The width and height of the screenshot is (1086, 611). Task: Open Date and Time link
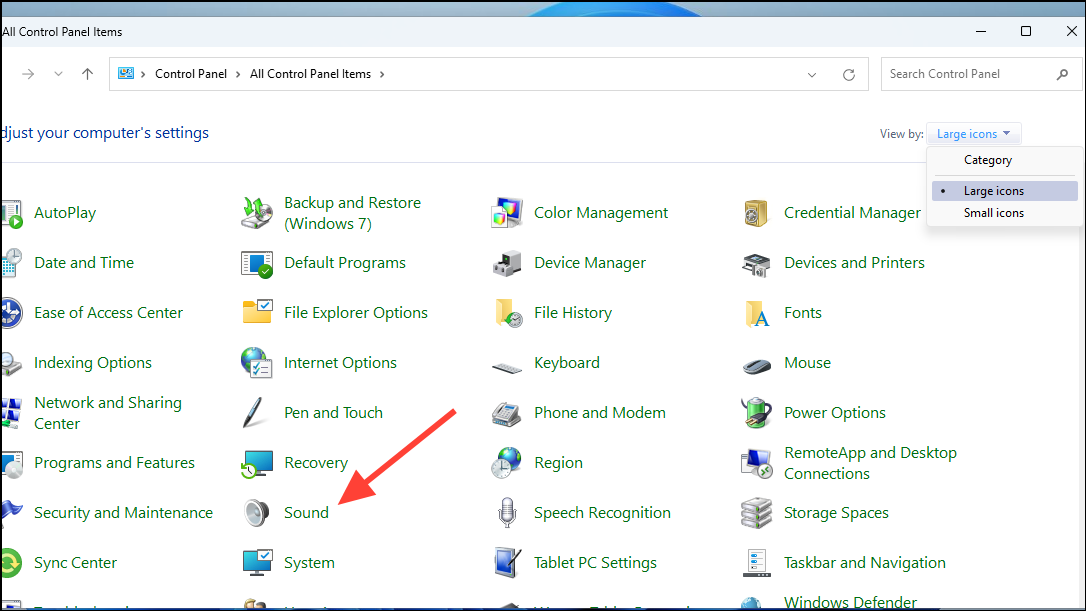click(x=84, y=263)
